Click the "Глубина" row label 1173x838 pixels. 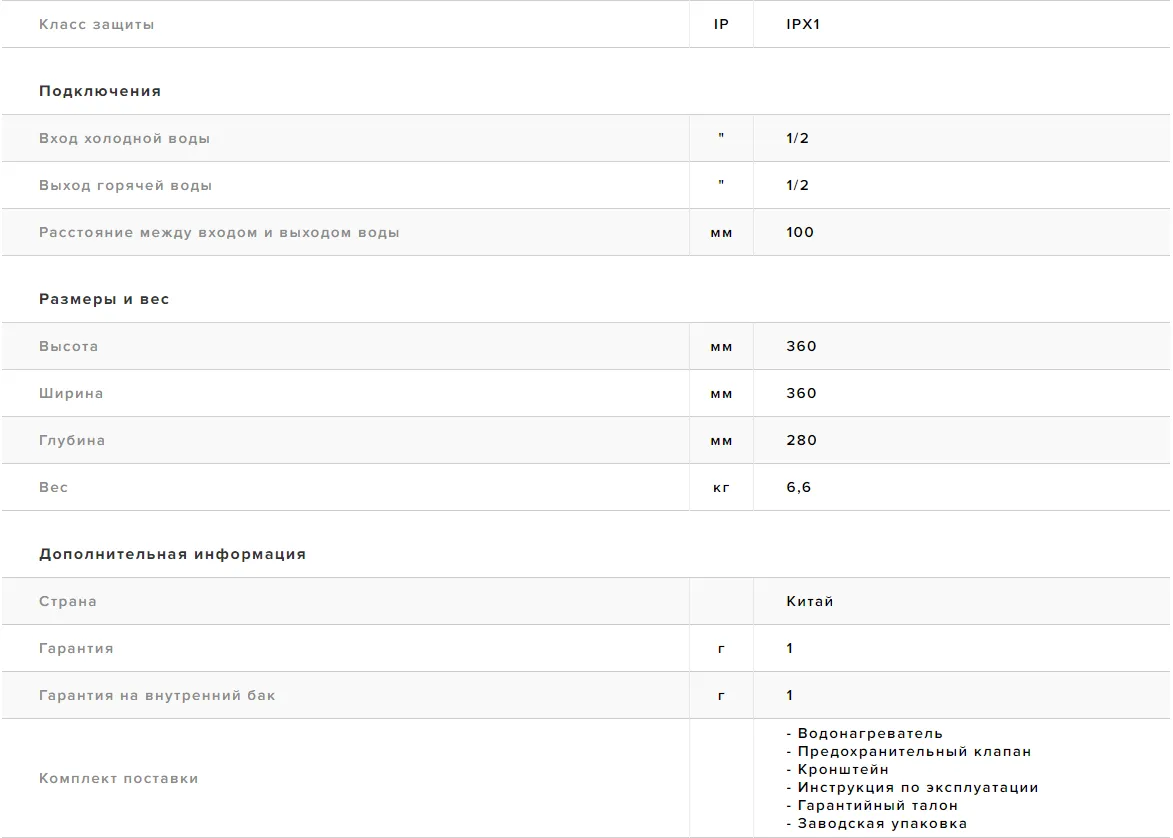coord(72,440)
